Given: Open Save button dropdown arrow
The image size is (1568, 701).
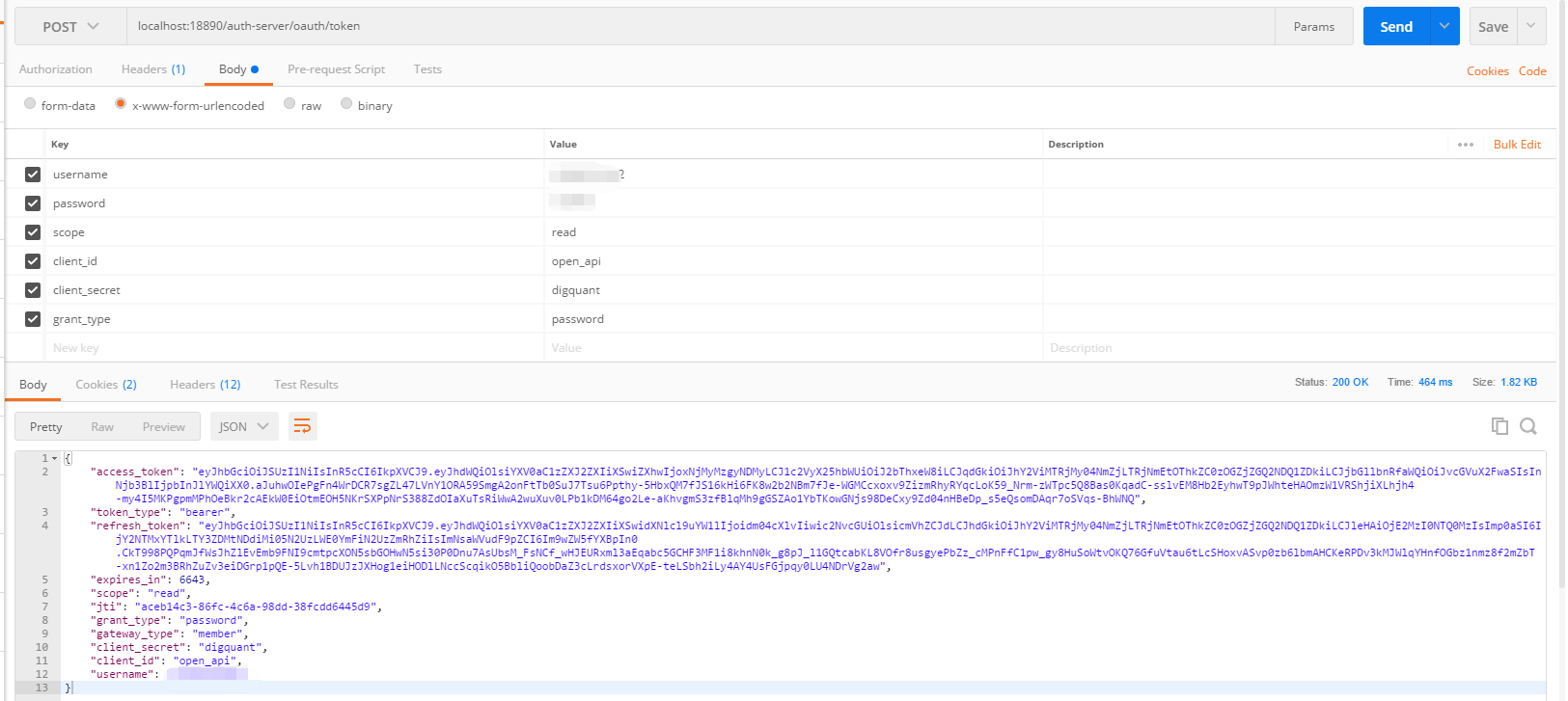Looking at the screenshot, I should point(1531,26).
